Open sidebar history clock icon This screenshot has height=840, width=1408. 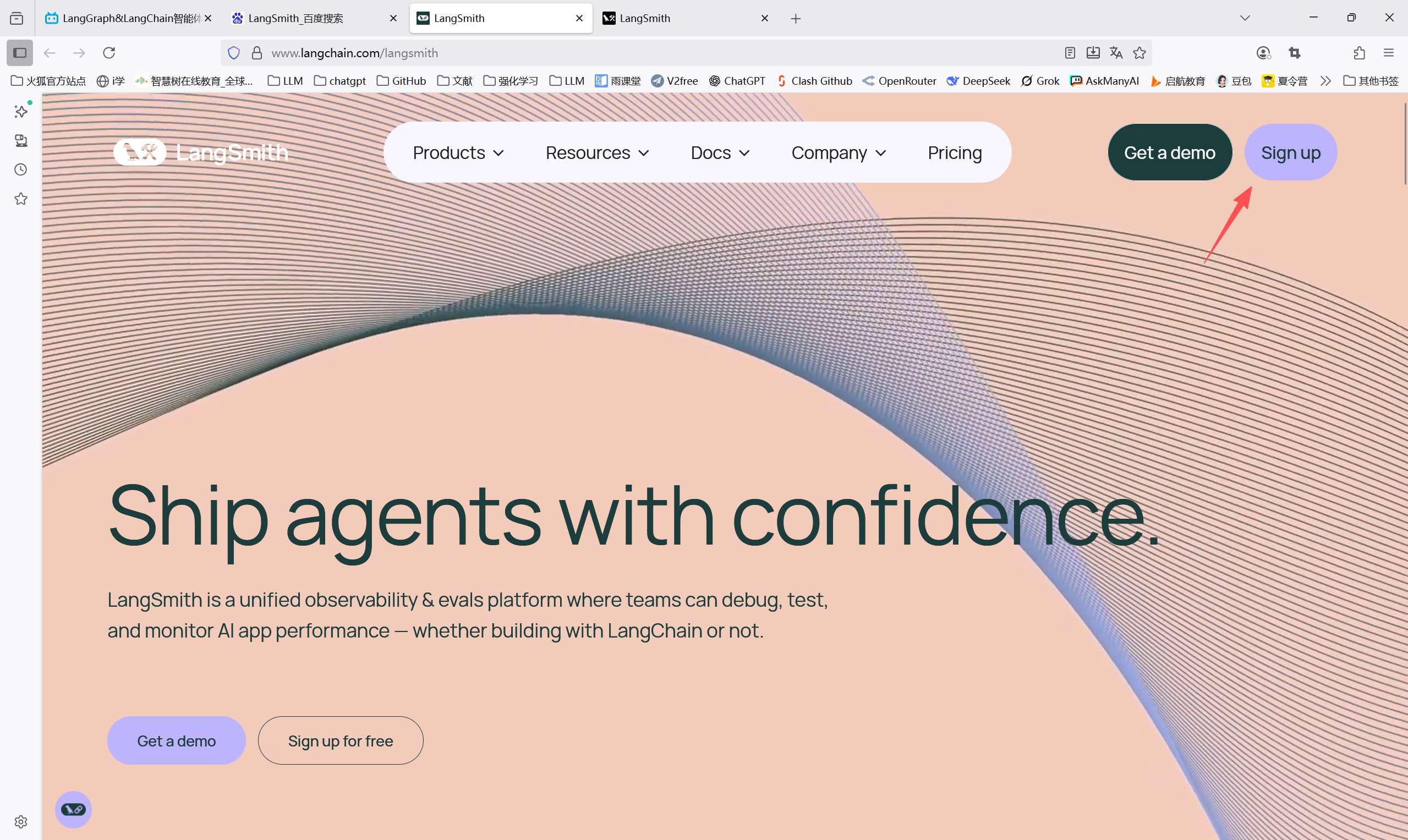[21, 170]
